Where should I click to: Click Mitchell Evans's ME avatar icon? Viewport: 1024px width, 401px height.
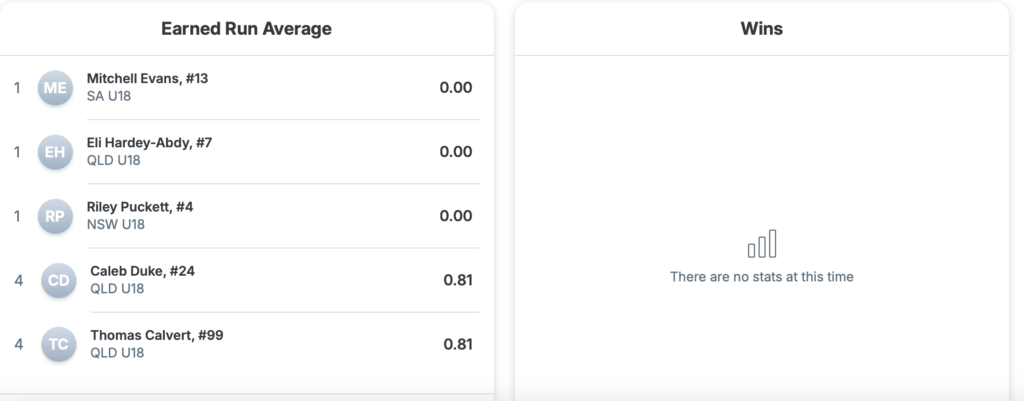55,88
